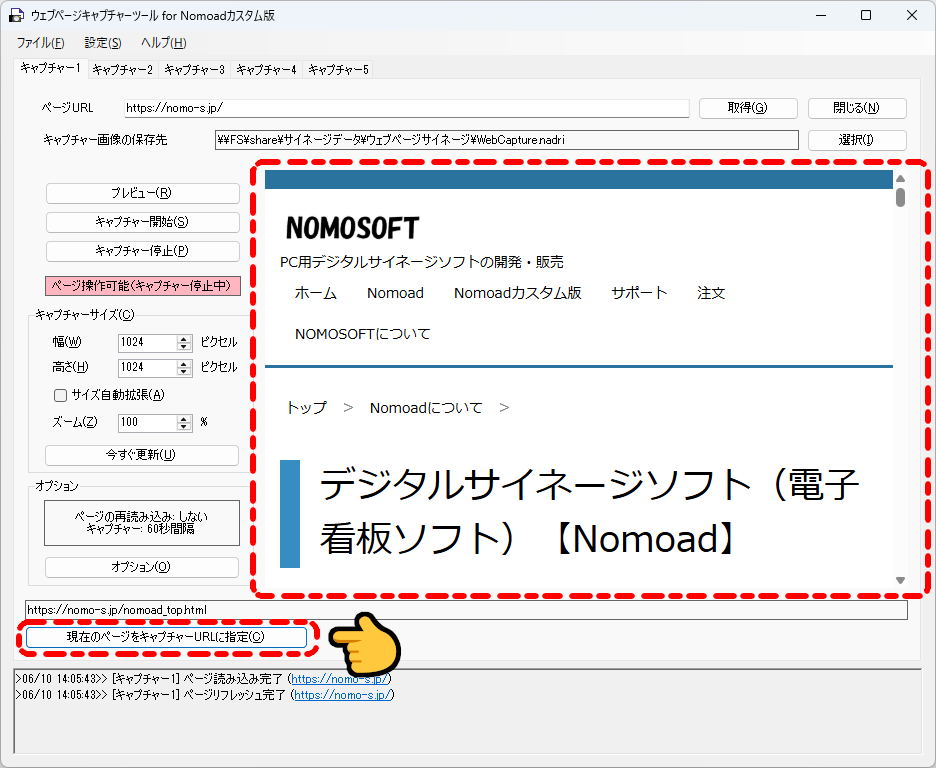Click the 今すぐ更新(U) button
Viewport: 936px width, 768px height.
pyautogui.click(x=142, y=455)
